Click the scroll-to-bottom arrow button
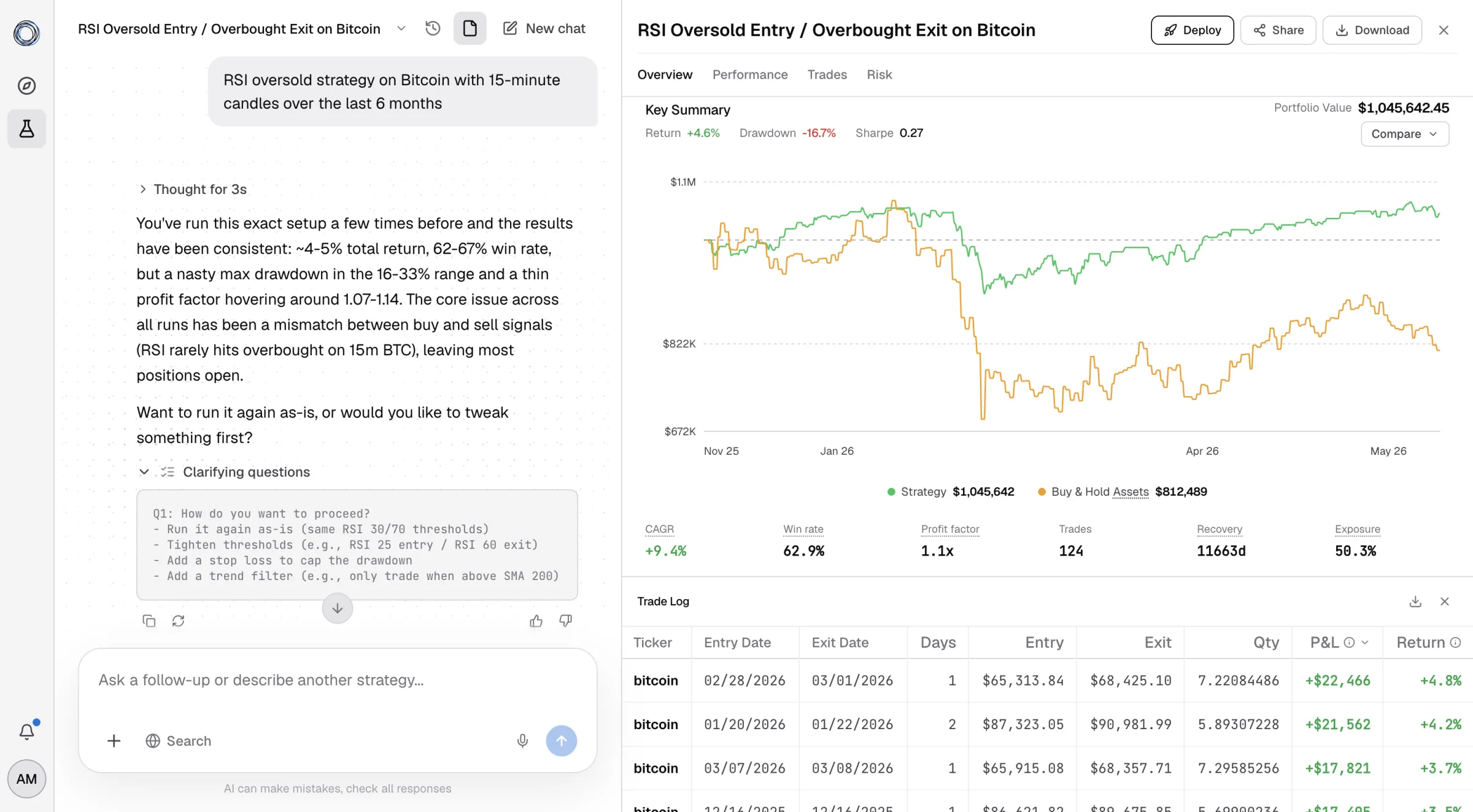The width and height of the screenshot is (1473, 812). 337,608
